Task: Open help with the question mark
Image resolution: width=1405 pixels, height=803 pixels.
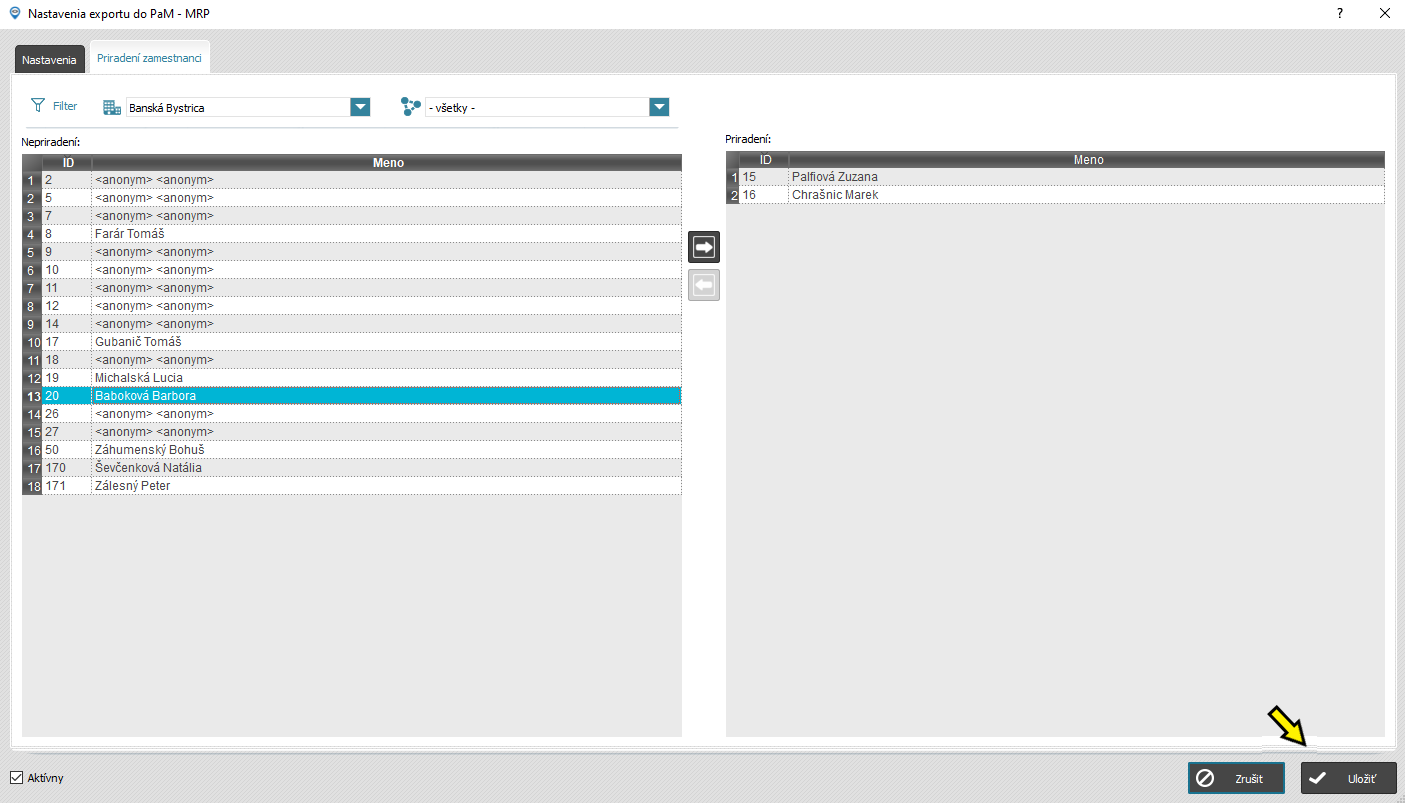Action: [x=1340, y=14]
